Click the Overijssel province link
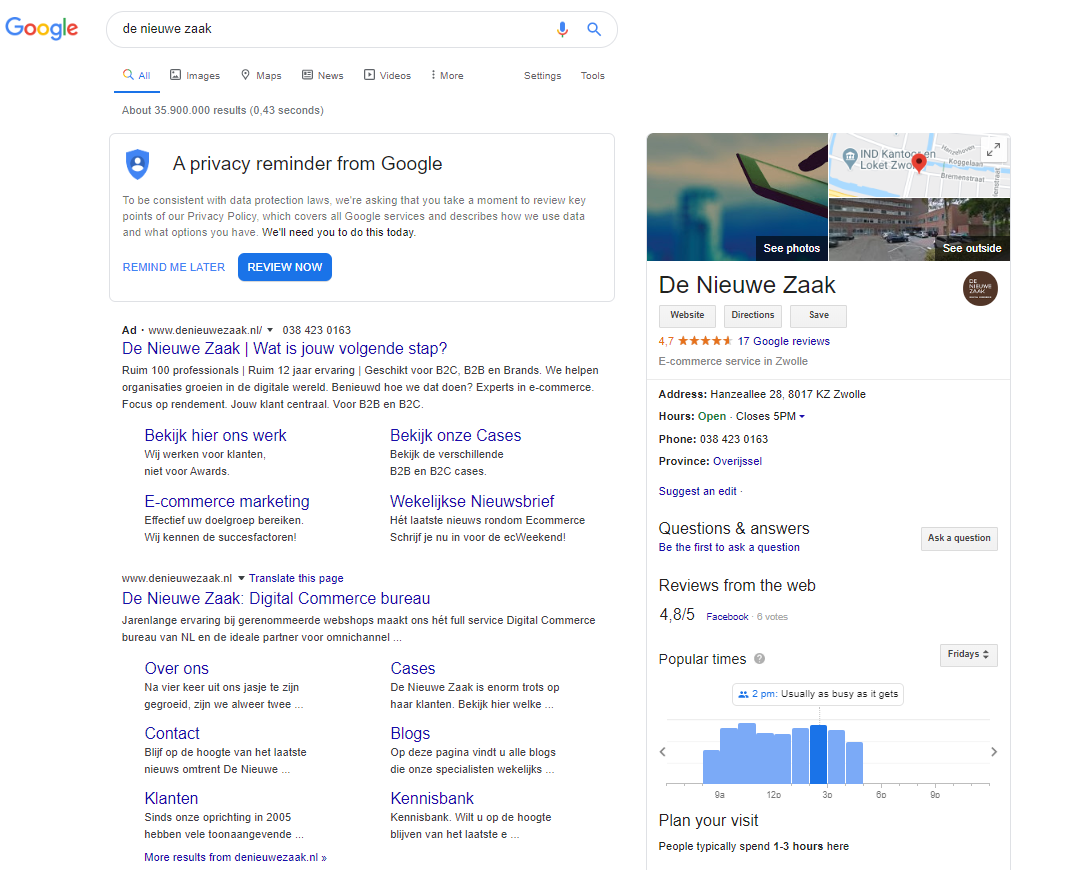Image resolution: width=1065 pixels, height=870 pixels. pos(737,461)
